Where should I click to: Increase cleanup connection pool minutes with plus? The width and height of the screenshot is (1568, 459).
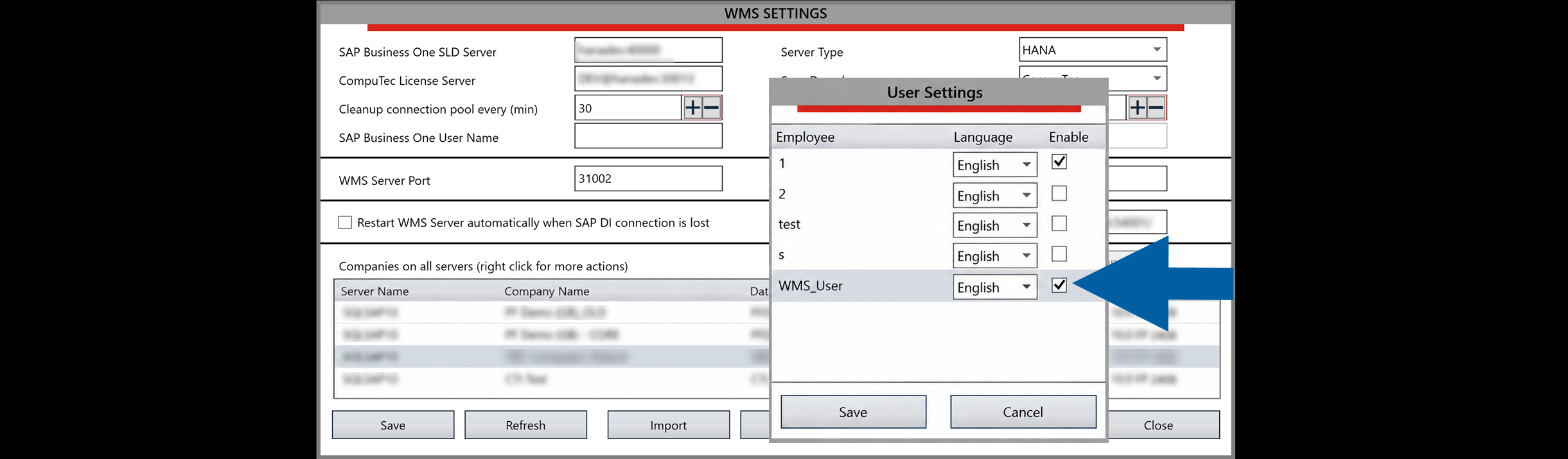point(692,108)
